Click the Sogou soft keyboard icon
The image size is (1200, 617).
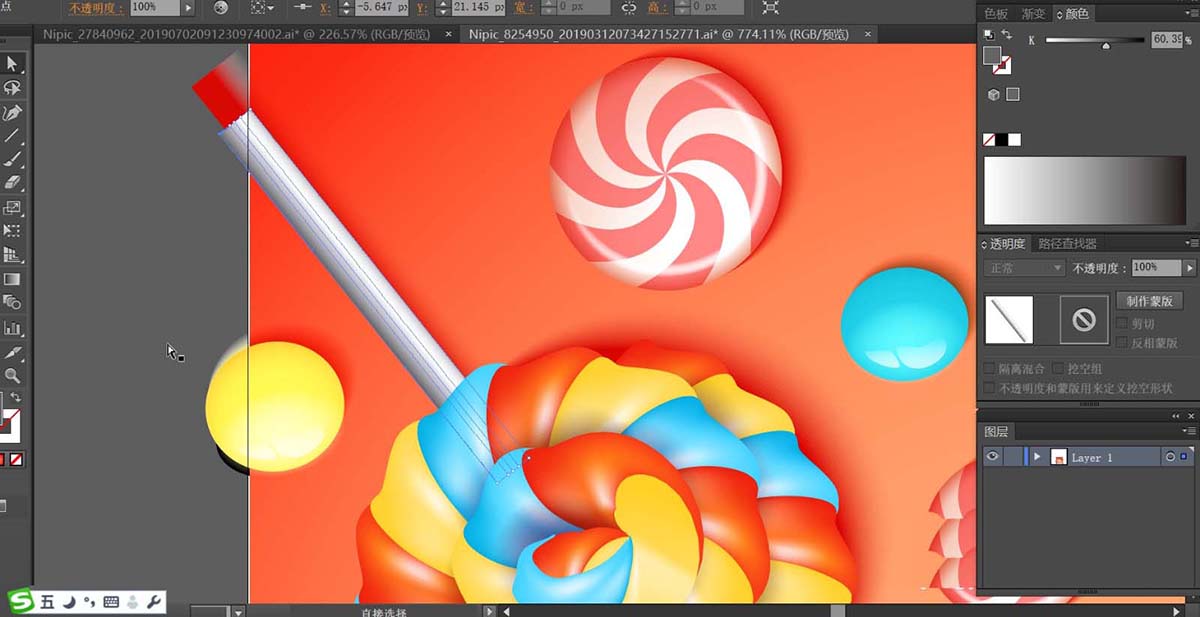tap(111, 602)
